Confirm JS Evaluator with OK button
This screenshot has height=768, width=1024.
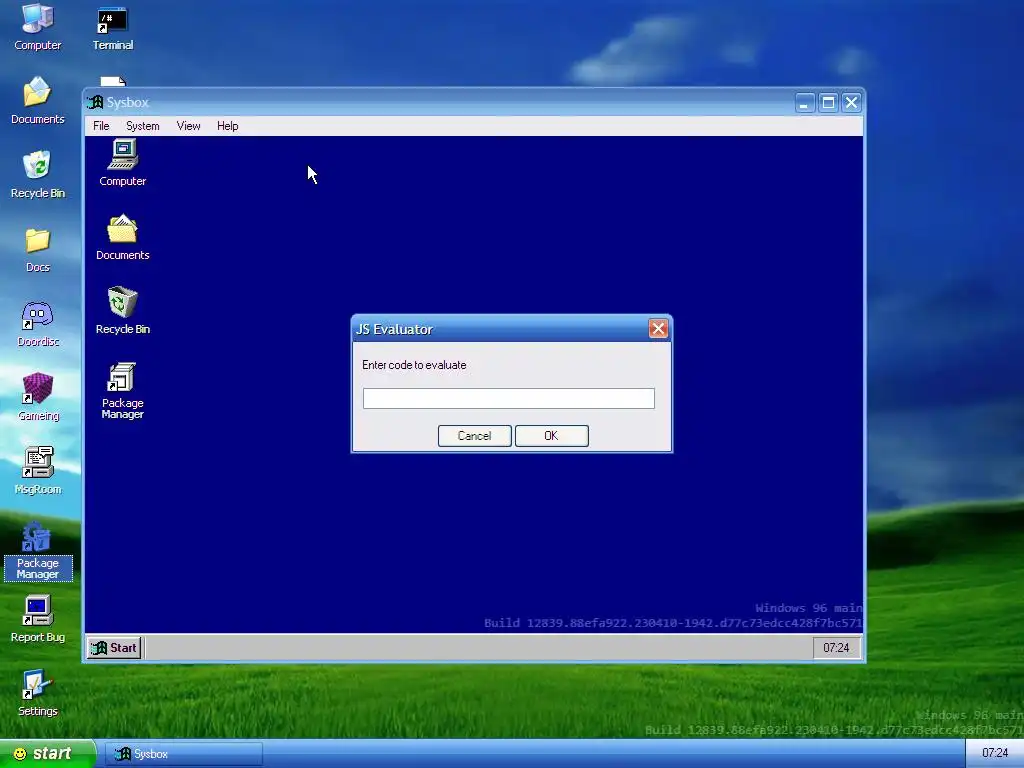551,436
